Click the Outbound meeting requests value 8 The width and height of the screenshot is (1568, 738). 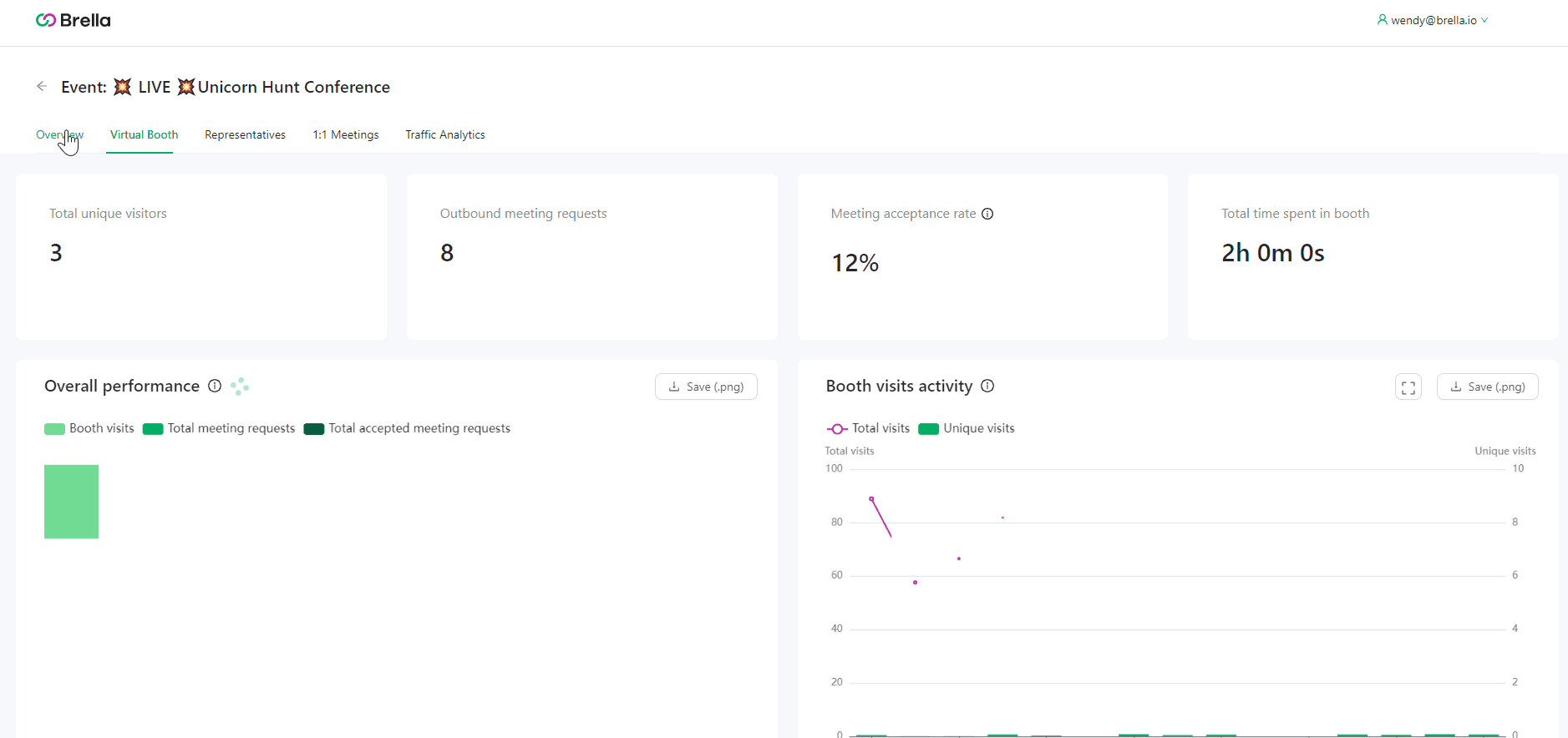point(447,253)
